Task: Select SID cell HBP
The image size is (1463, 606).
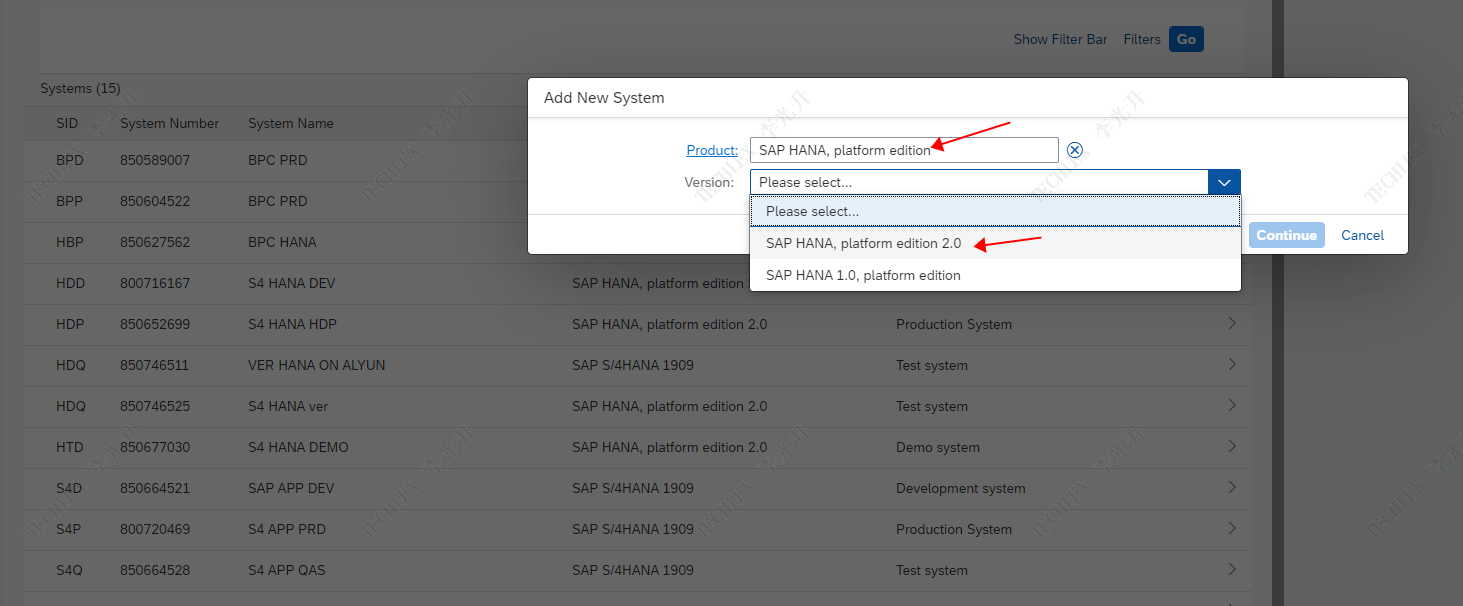Action: [70, 242]
